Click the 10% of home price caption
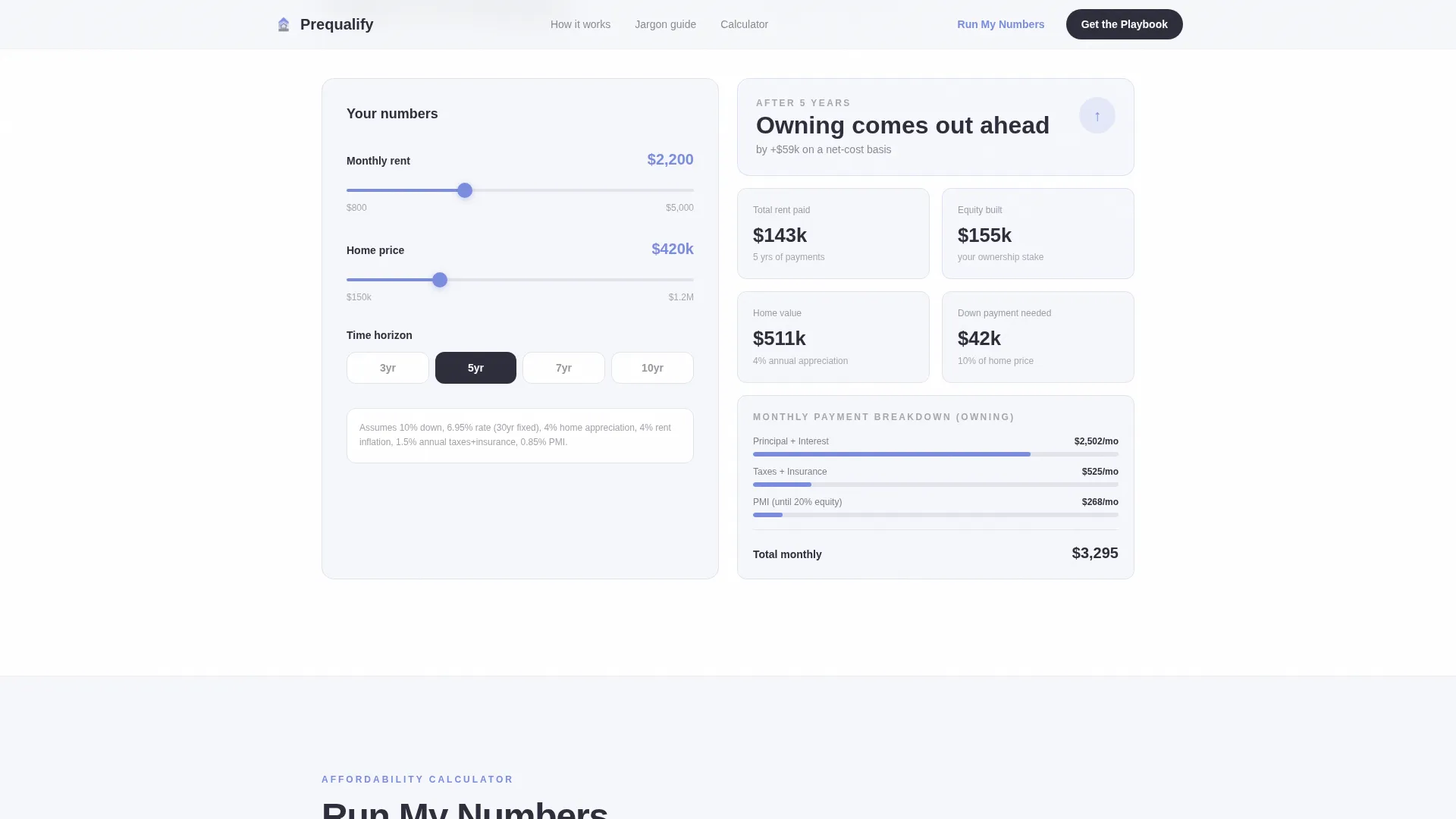Screen dimensions: 1456x819 click(x=995, y=361)
